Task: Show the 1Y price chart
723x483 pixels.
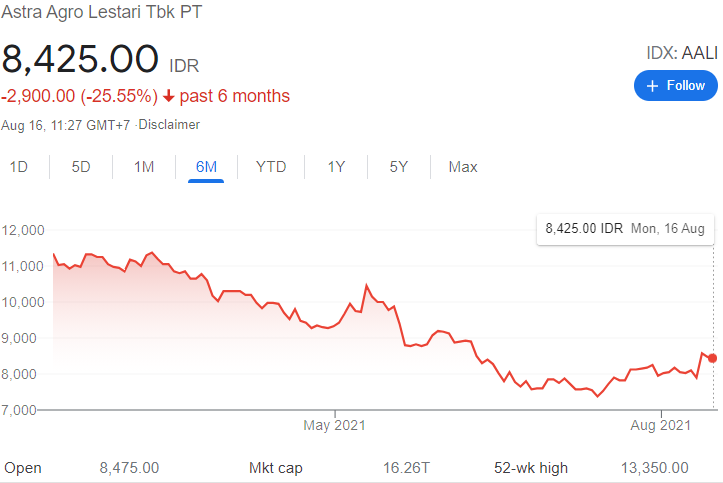Action: coord(337,167)
